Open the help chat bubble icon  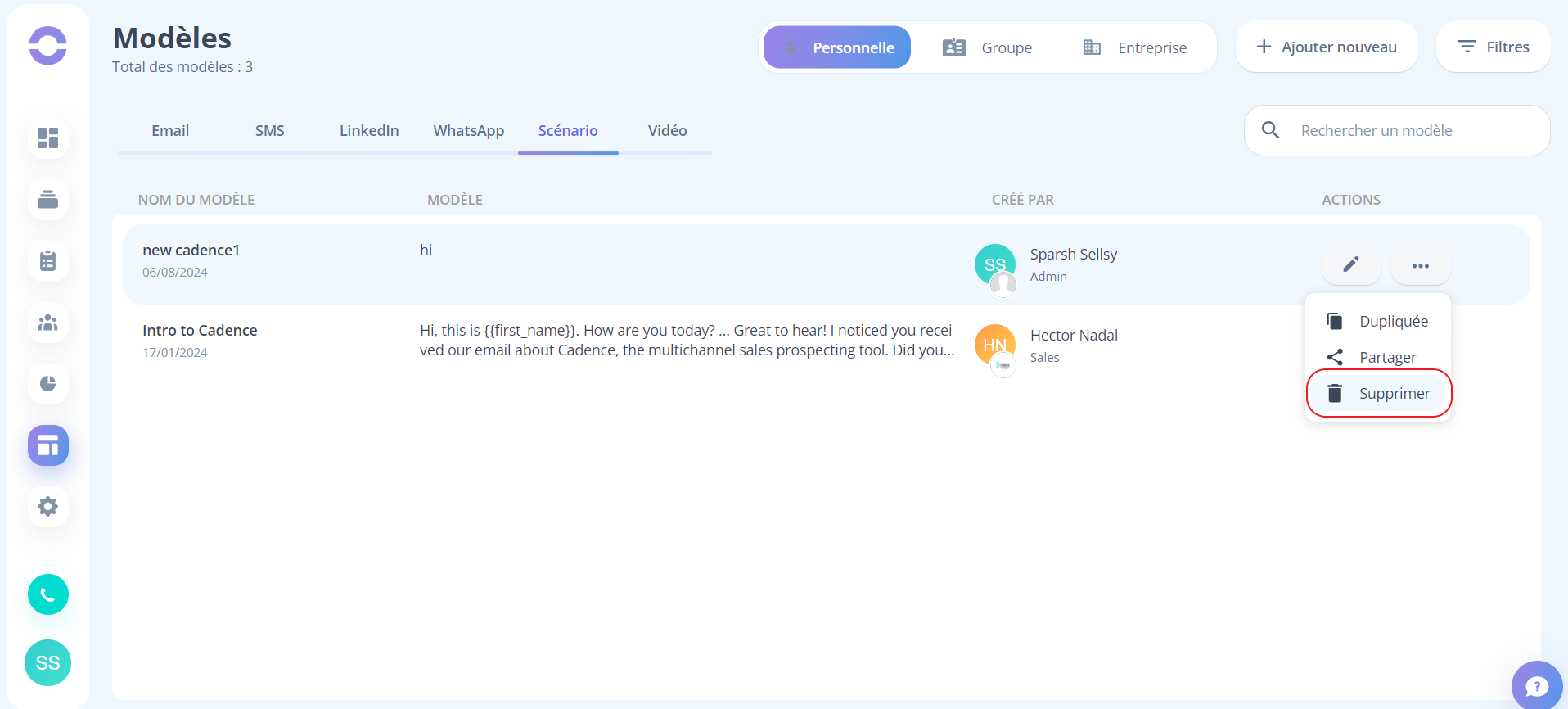1537,685
